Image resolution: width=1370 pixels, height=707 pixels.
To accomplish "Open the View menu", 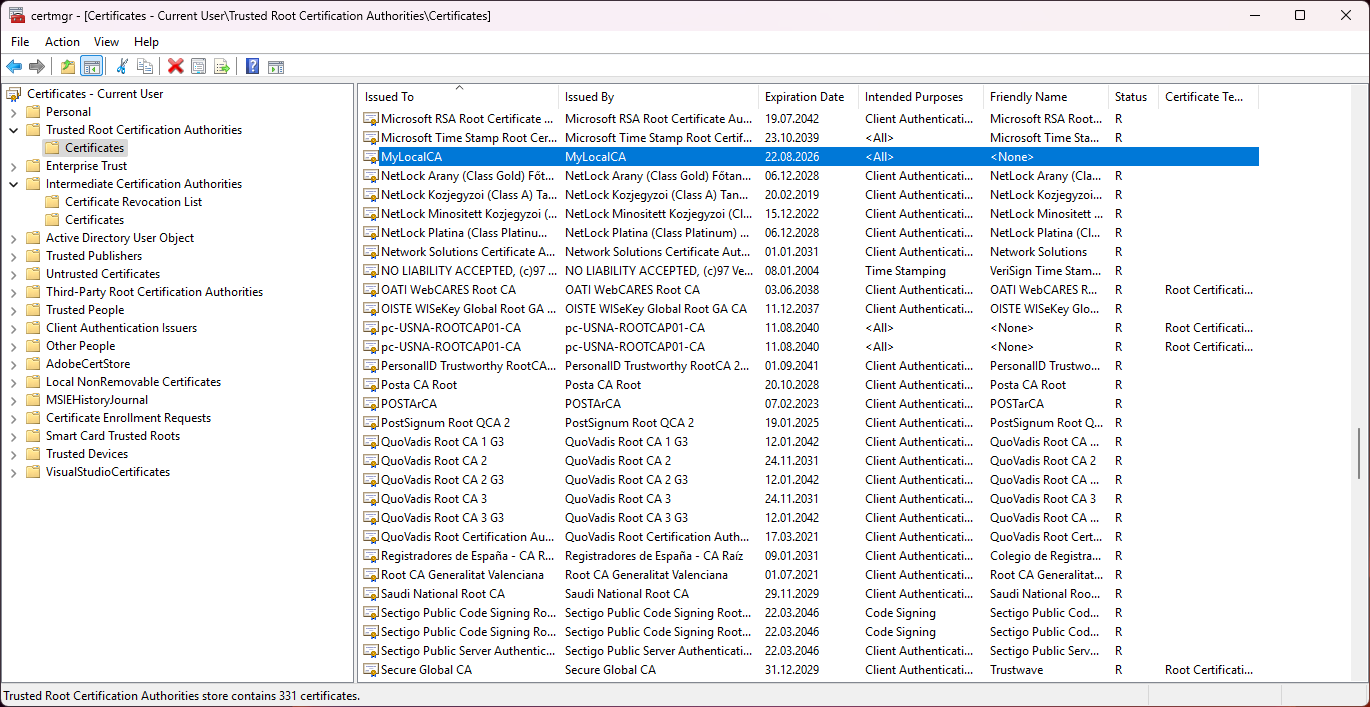I will [106, 42].
